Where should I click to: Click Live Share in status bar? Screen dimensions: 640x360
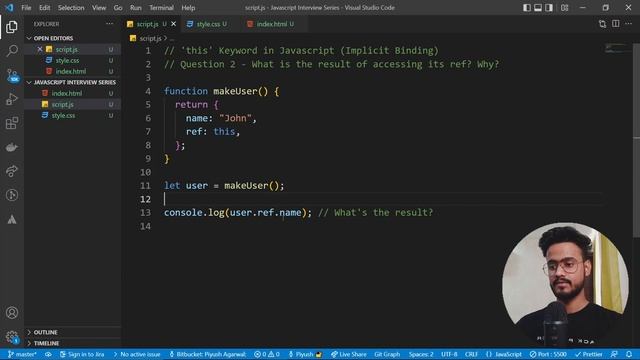point(348,354)
